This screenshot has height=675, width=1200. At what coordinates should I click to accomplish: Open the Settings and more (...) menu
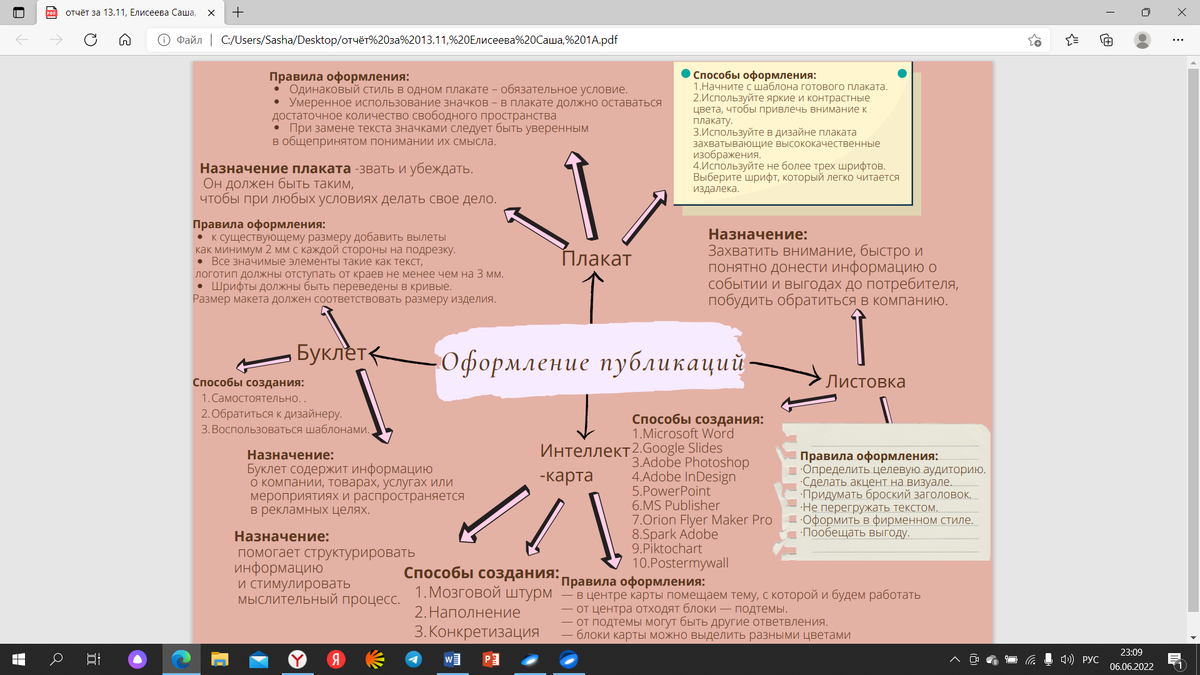(1176, 41)
